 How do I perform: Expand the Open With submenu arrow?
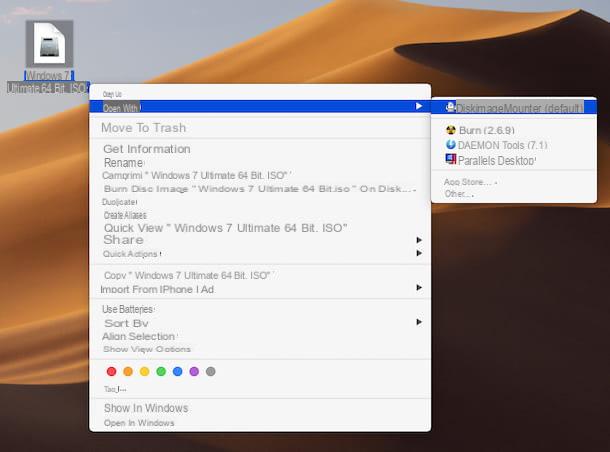[x=419, y=106]
